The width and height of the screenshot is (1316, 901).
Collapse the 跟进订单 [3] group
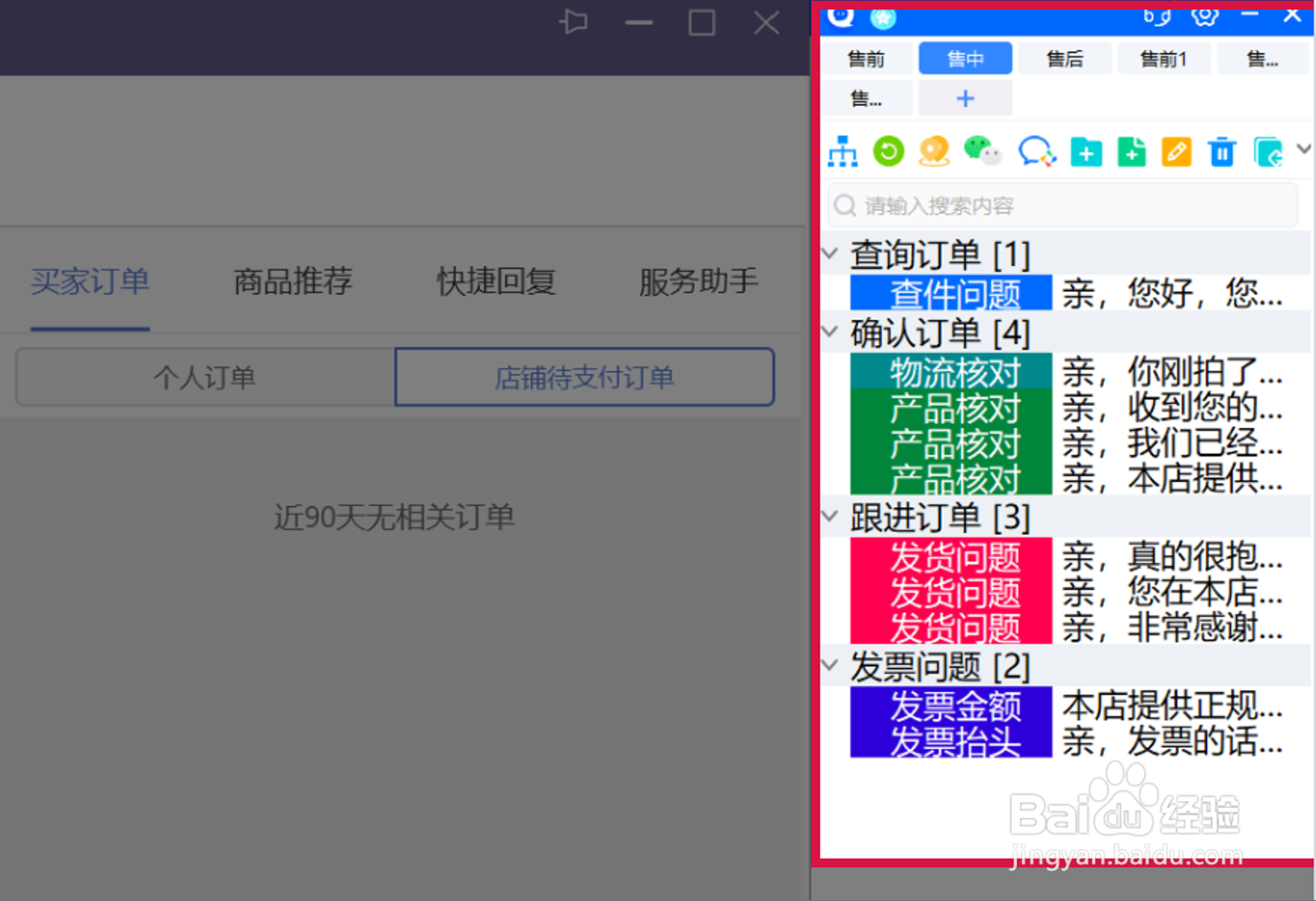(x=831, y=517)
